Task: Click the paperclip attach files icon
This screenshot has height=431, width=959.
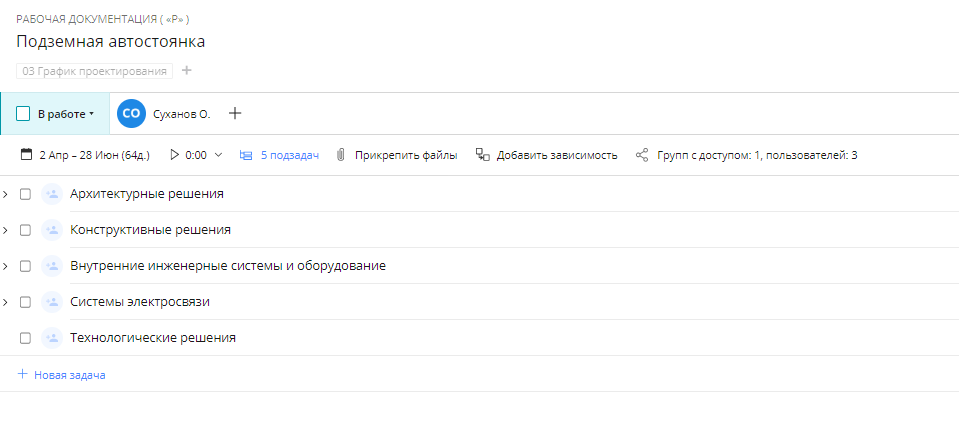Action: click(x=341, y=155)
